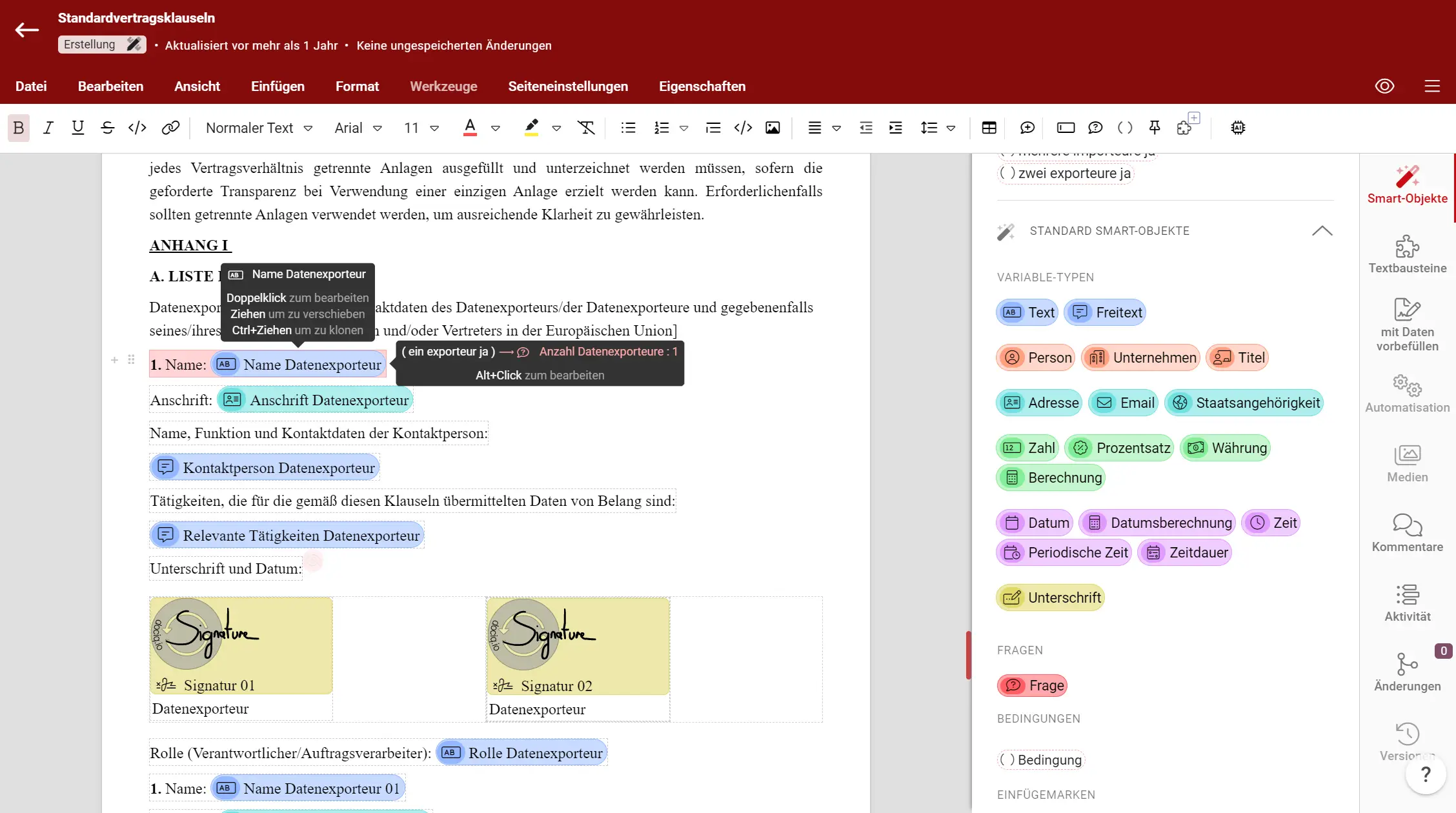1456x813 pixels.
Task: Apply the outline list icon
Action: (x=713, y=128)
